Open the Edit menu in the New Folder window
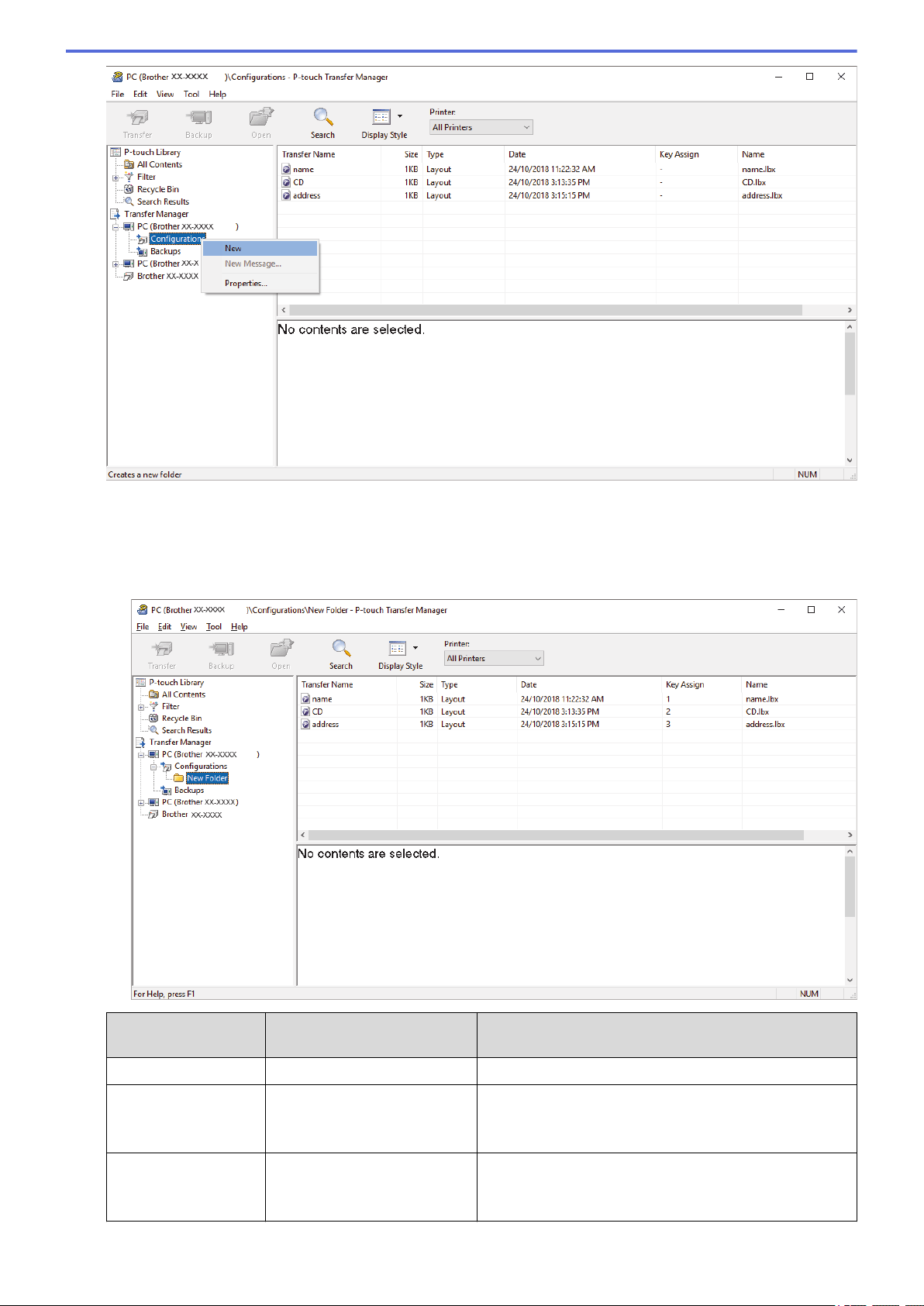Screen dimensions: 924x1306 pos(164,626)
